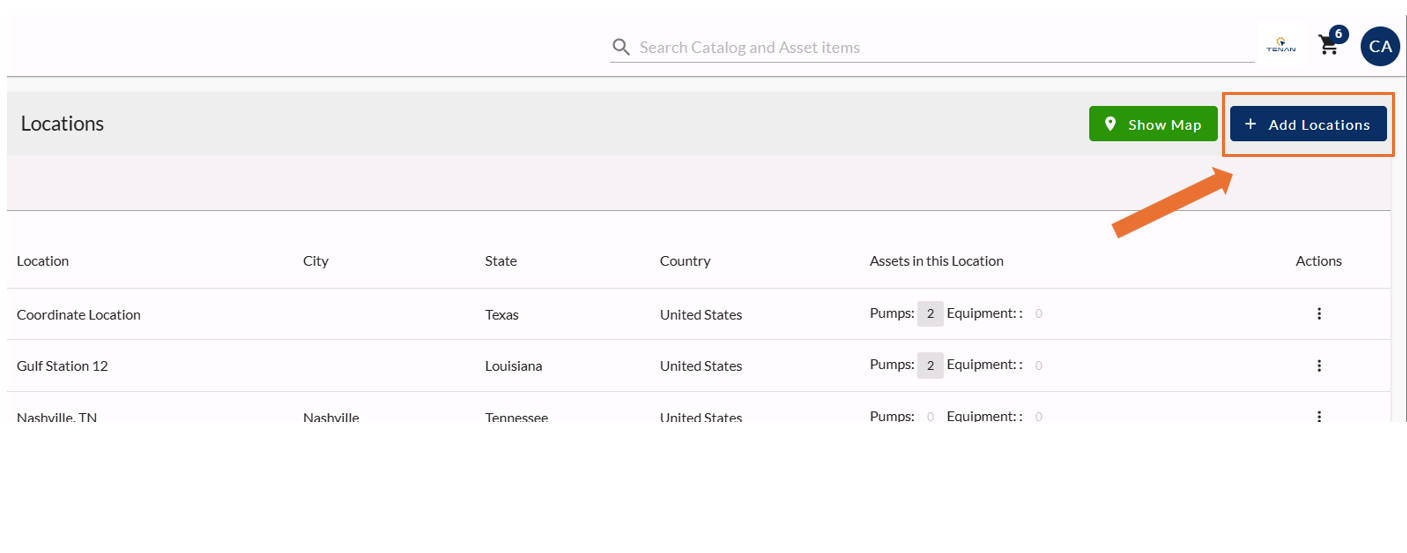The width and height of the screenshot is (1407, 553).
Task: Sort by the Location column header
Action: pyautogui.click(x=43, y=261)
